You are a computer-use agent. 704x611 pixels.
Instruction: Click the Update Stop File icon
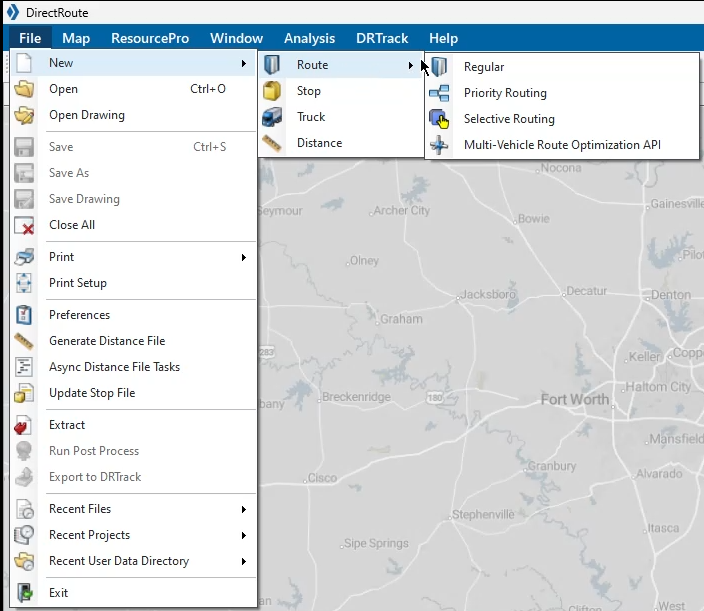pyautogui.click(x=24, y=393)
